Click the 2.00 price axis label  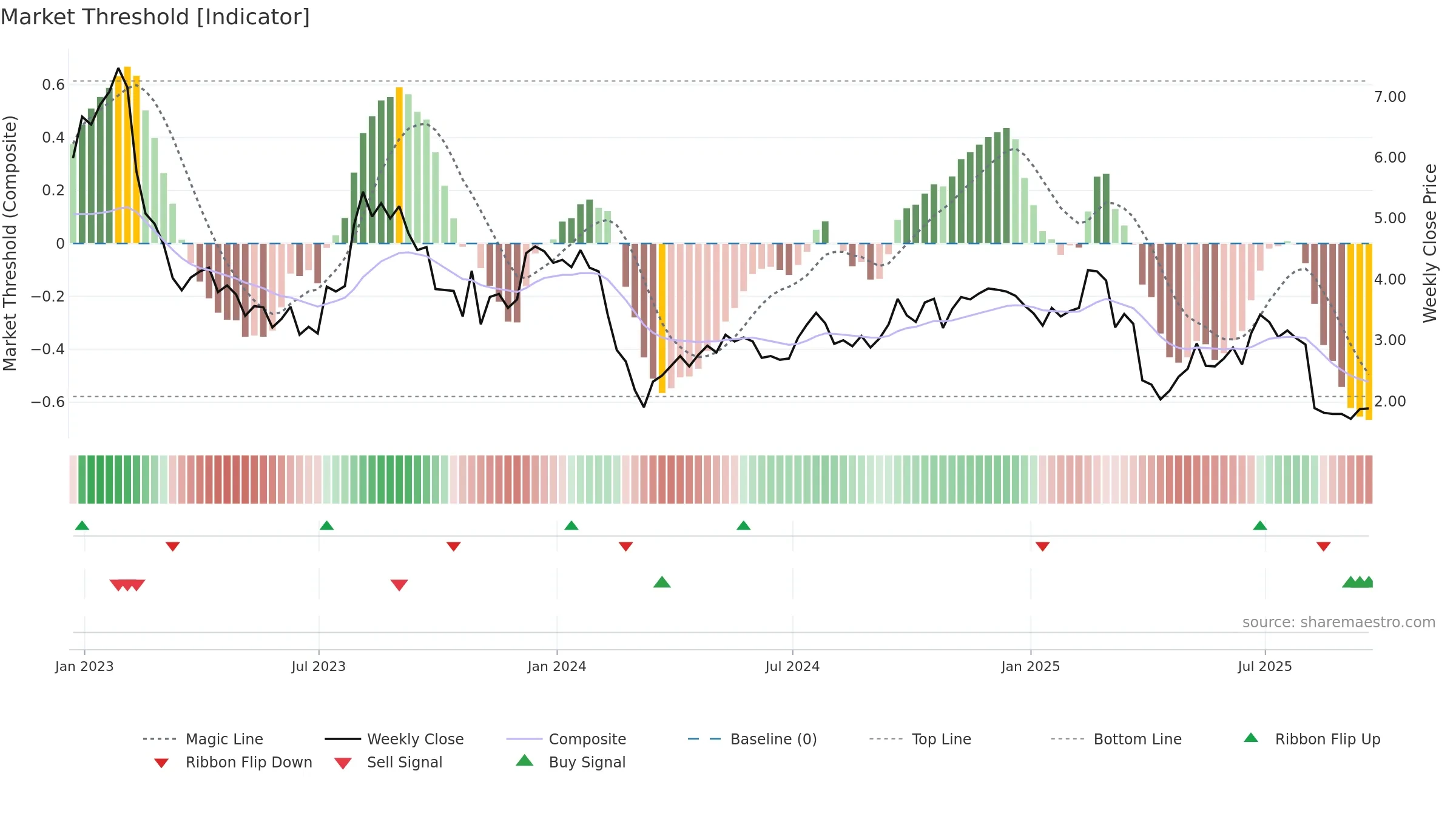pyautogui.click(x=1390, y=401)
